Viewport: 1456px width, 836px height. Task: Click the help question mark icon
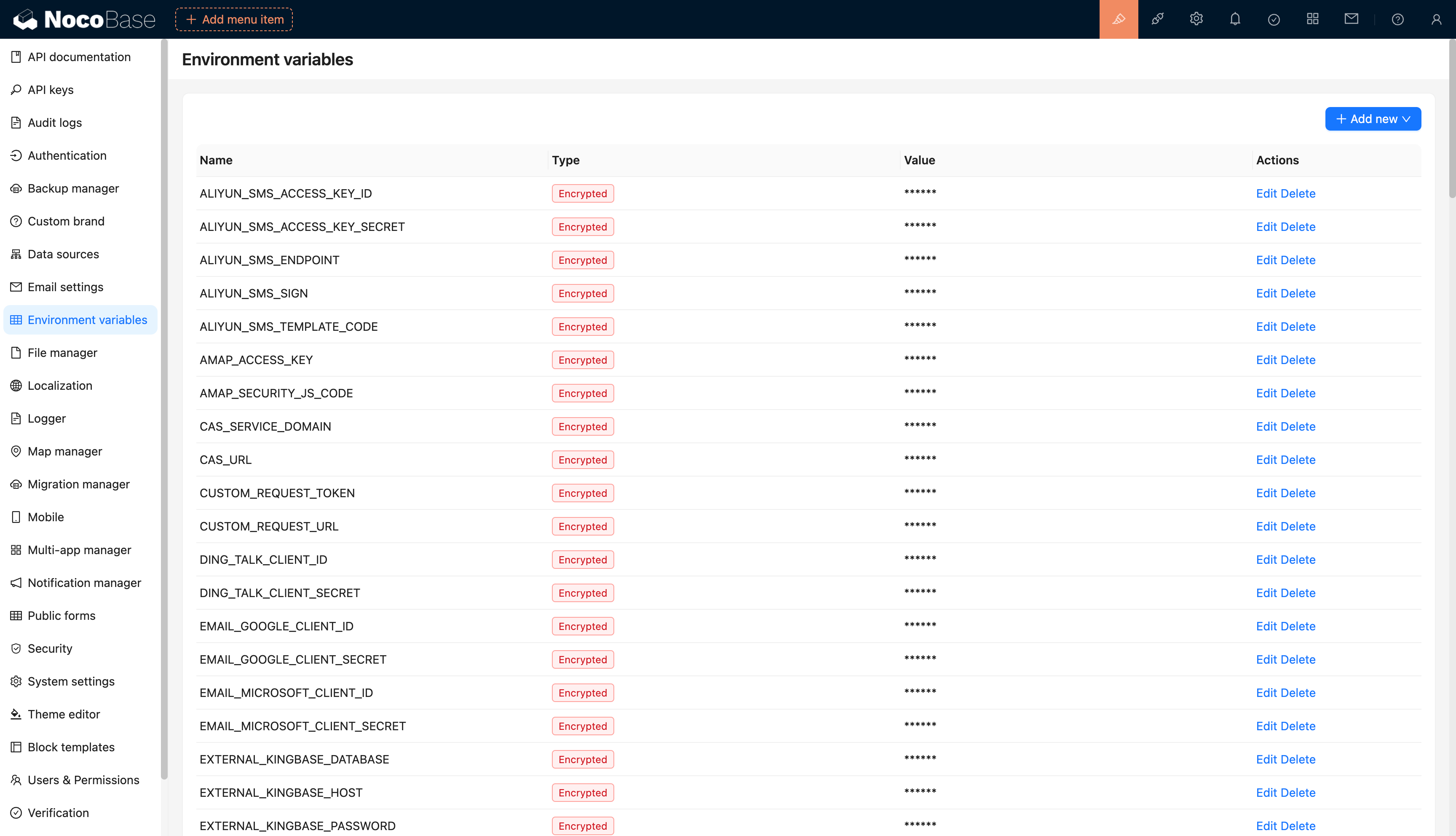pos(1397,19)
